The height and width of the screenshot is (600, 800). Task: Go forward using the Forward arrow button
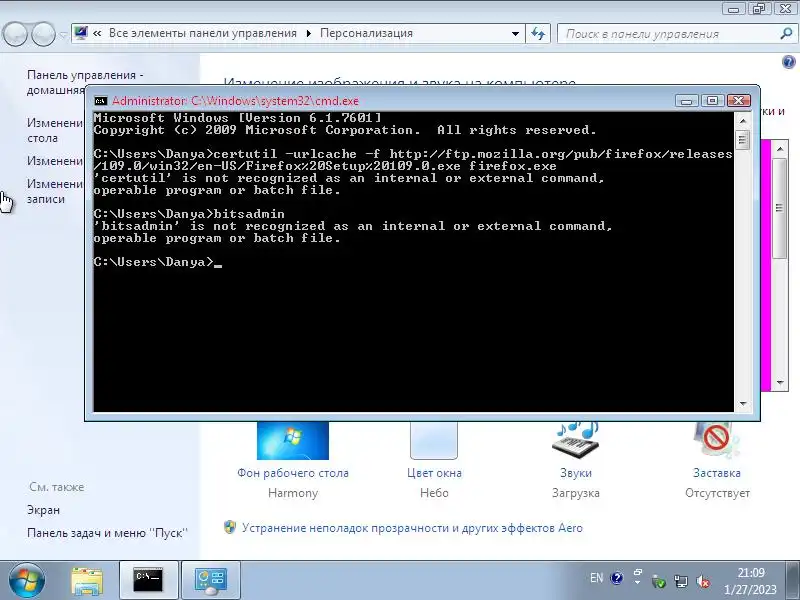pos(43,34)
